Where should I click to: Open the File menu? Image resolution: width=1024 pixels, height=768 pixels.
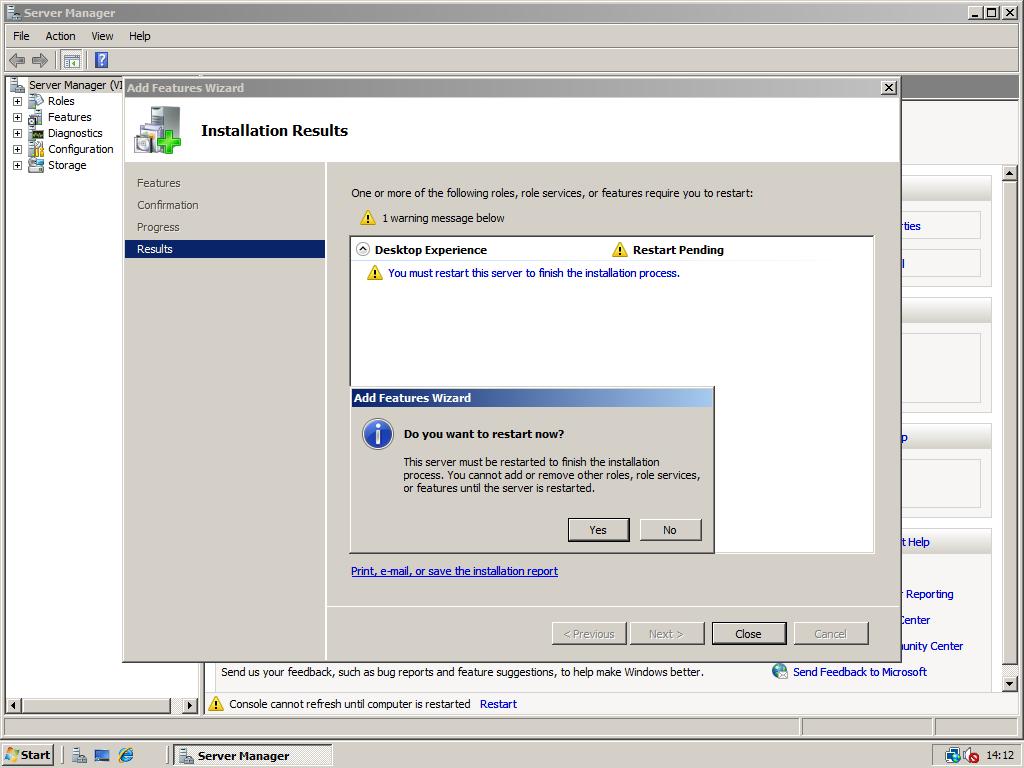click(22, 36)
